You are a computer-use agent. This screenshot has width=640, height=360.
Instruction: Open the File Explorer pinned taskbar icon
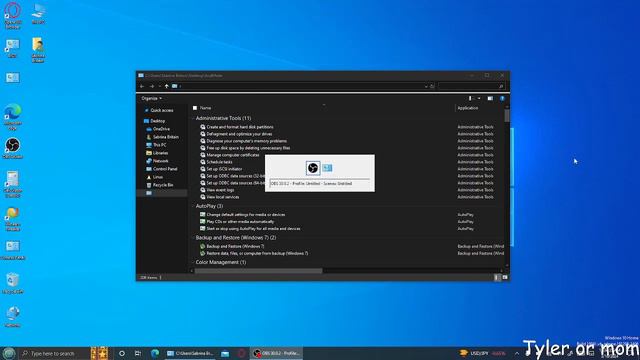tap(225, 353)
